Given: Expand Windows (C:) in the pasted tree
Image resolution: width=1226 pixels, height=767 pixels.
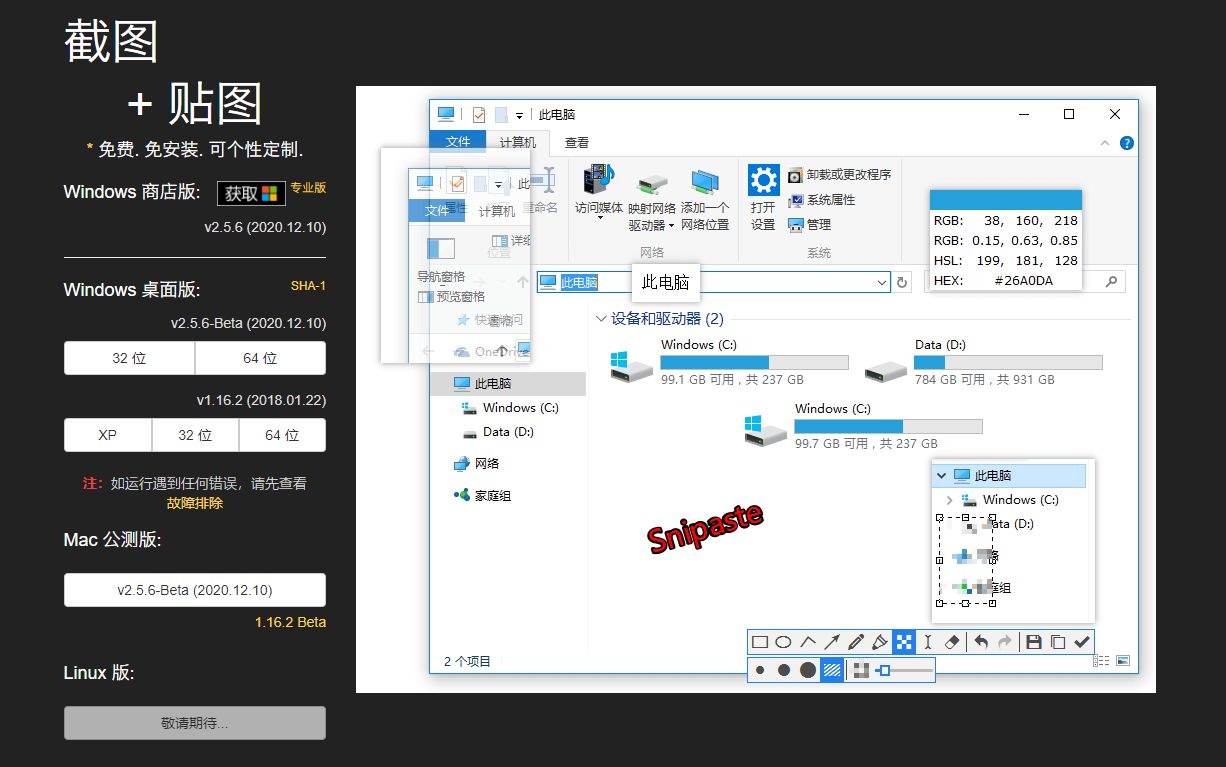Looking at the screenshot, I should (949, 500).
